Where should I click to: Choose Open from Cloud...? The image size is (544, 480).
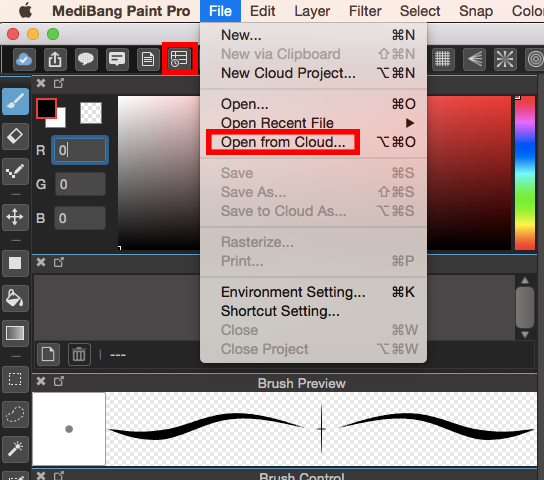[x=313, y=142]
